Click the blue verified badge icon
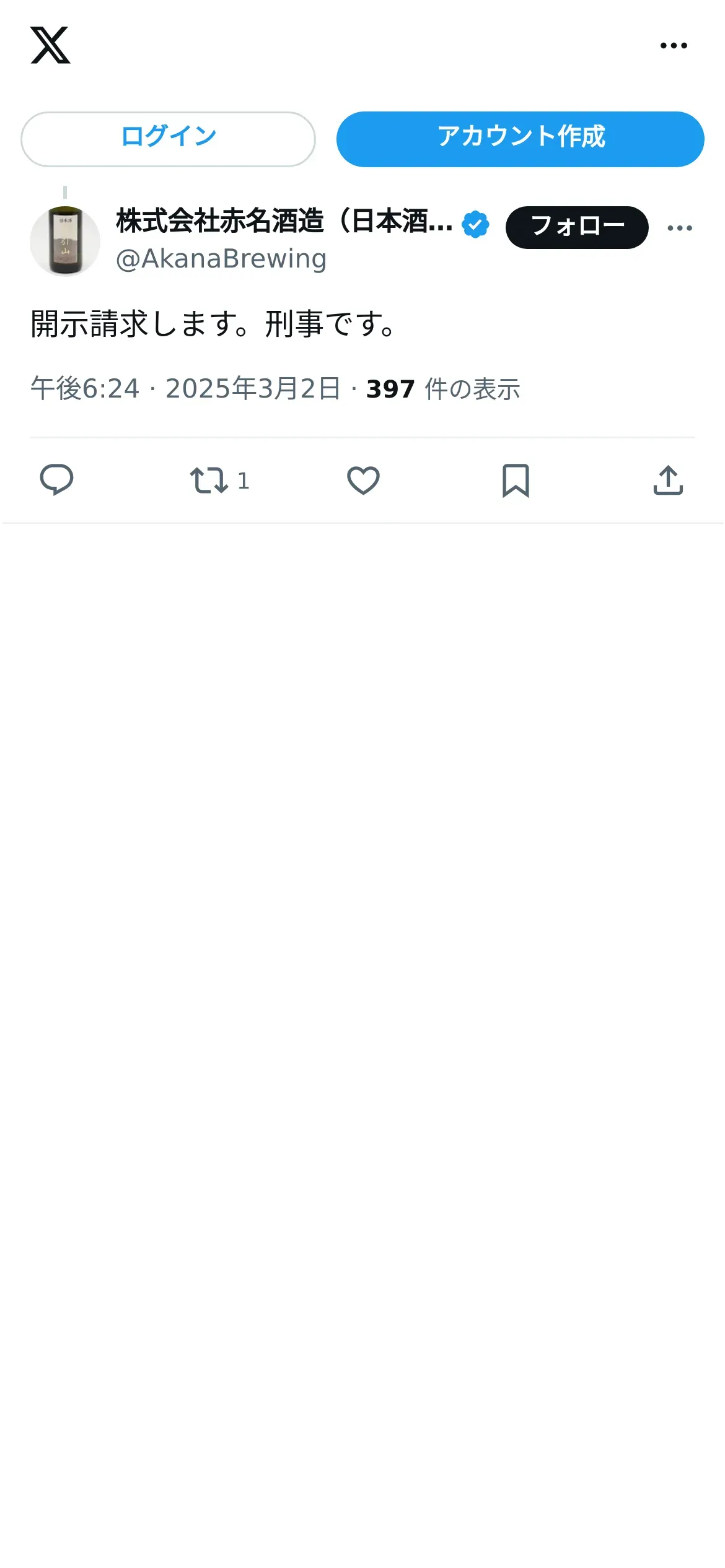725x1568 pixels. click(475, 224)
